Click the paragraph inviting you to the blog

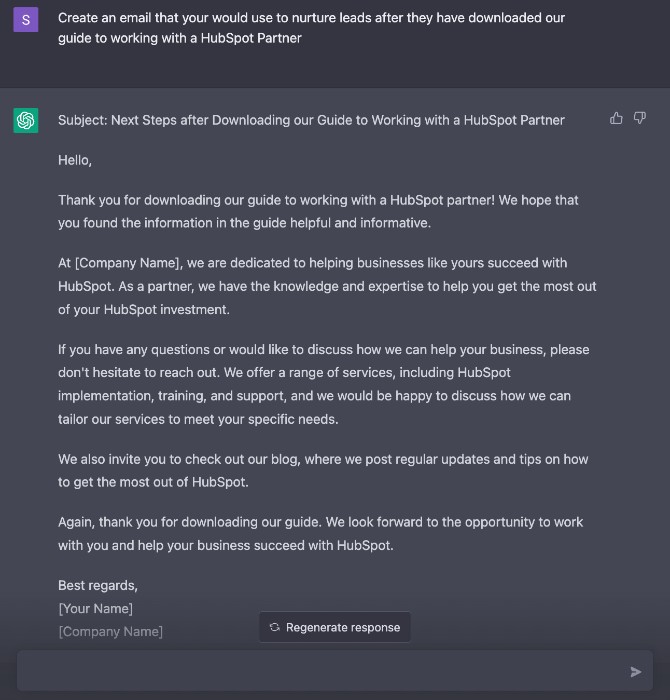323,471
